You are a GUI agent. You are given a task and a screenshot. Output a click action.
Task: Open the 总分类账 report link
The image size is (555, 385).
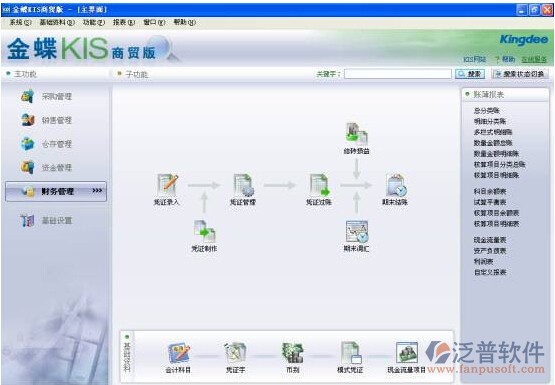pyautogui.click(x=487, y=110)
